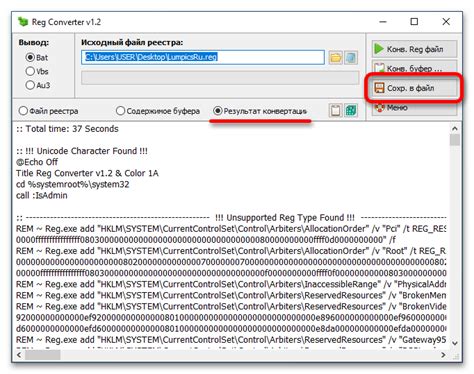Click the Конв. буфер button
The height and width of the screenshot is (374, 474).
(x=414, y=68)
